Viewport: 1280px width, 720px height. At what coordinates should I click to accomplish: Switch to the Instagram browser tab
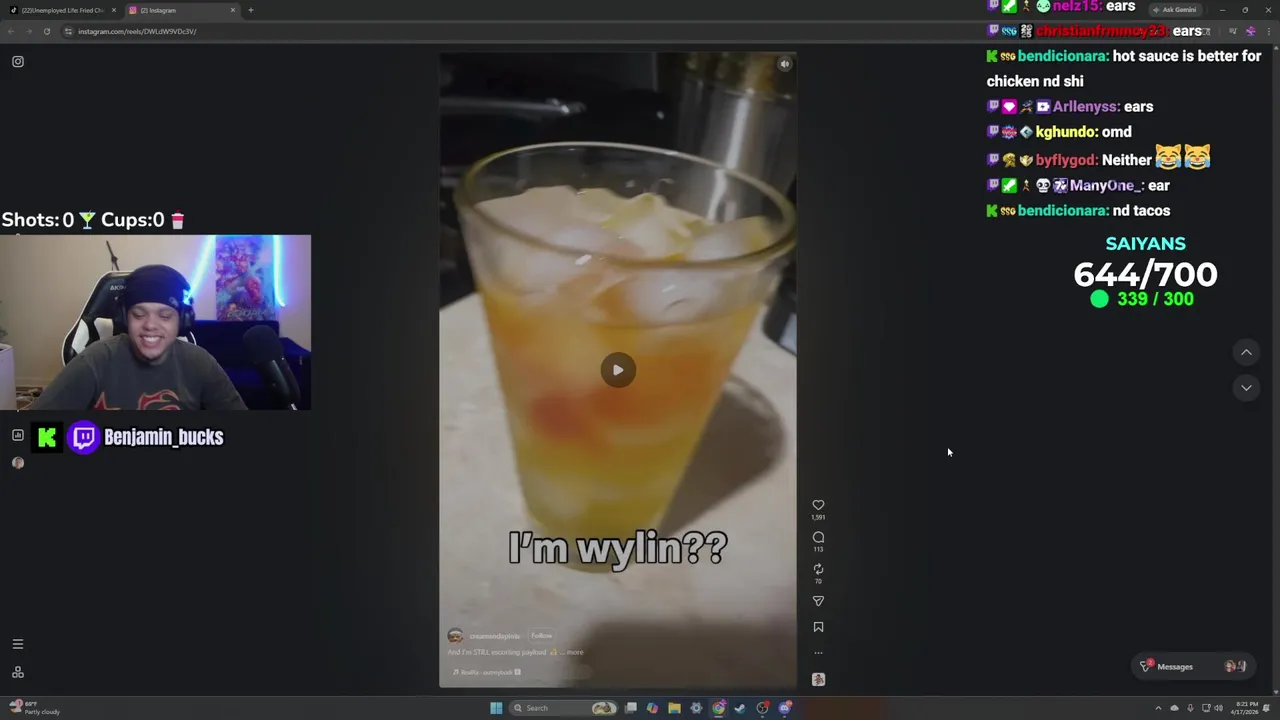180,10
